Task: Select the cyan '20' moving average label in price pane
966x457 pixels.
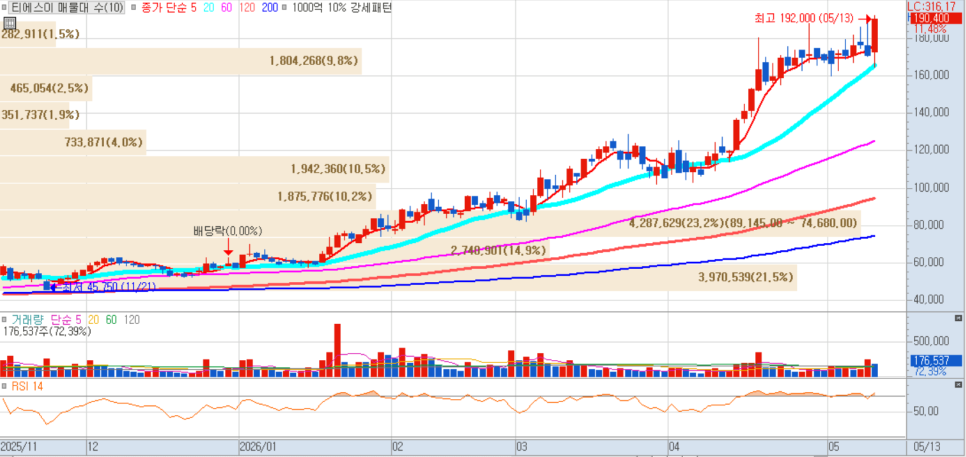Action: 208,8
